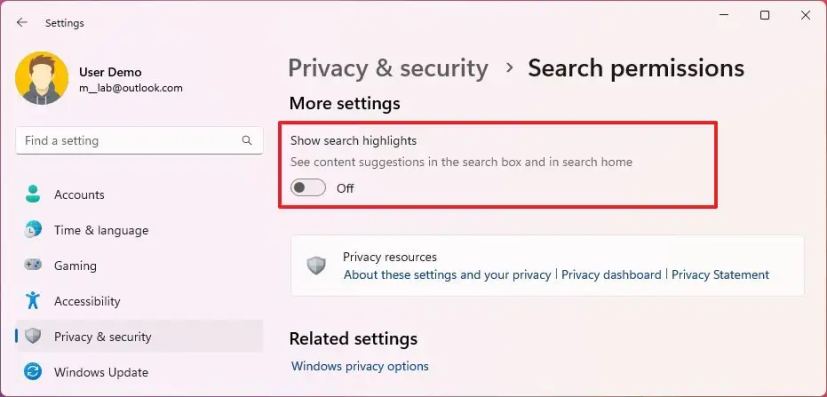Open About these settings and your privacy
The height and width of the screenshot is (397, 827).
coord(447,275)
